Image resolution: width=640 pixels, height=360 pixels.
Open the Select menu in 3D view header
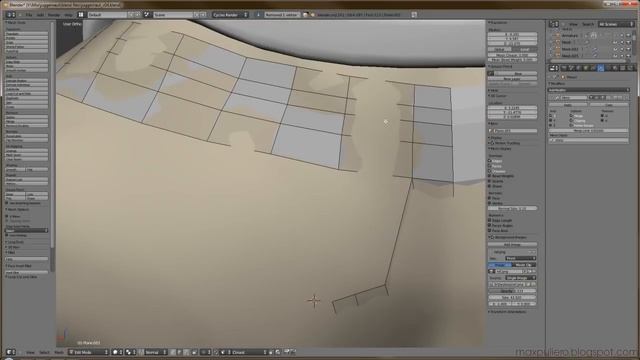click(44, 352)
